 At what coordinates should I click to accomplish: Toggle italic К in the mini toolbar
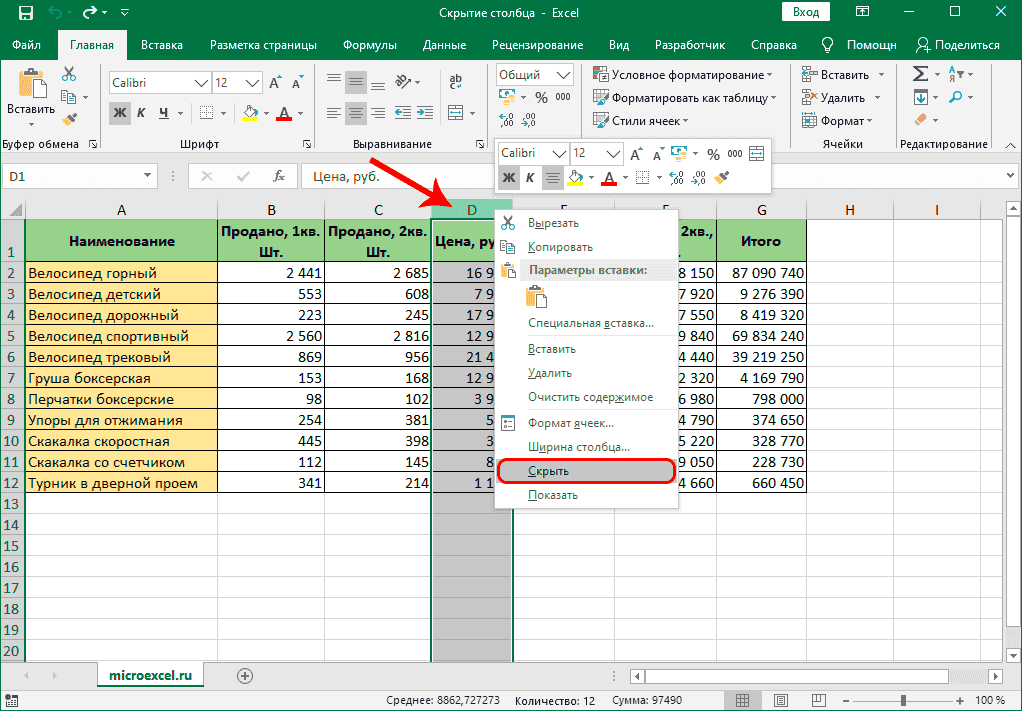click(x=530, y=177)
